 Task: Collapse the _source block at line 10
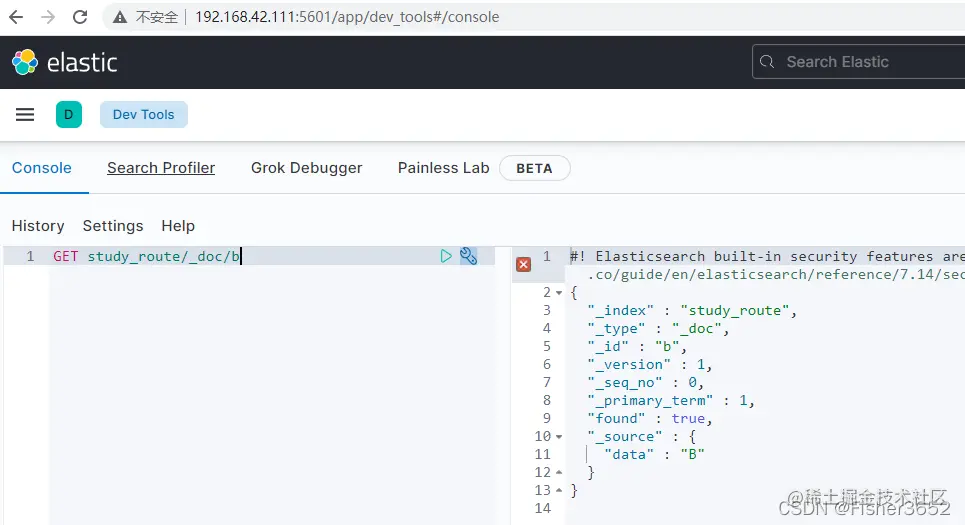tap(559, 437)
